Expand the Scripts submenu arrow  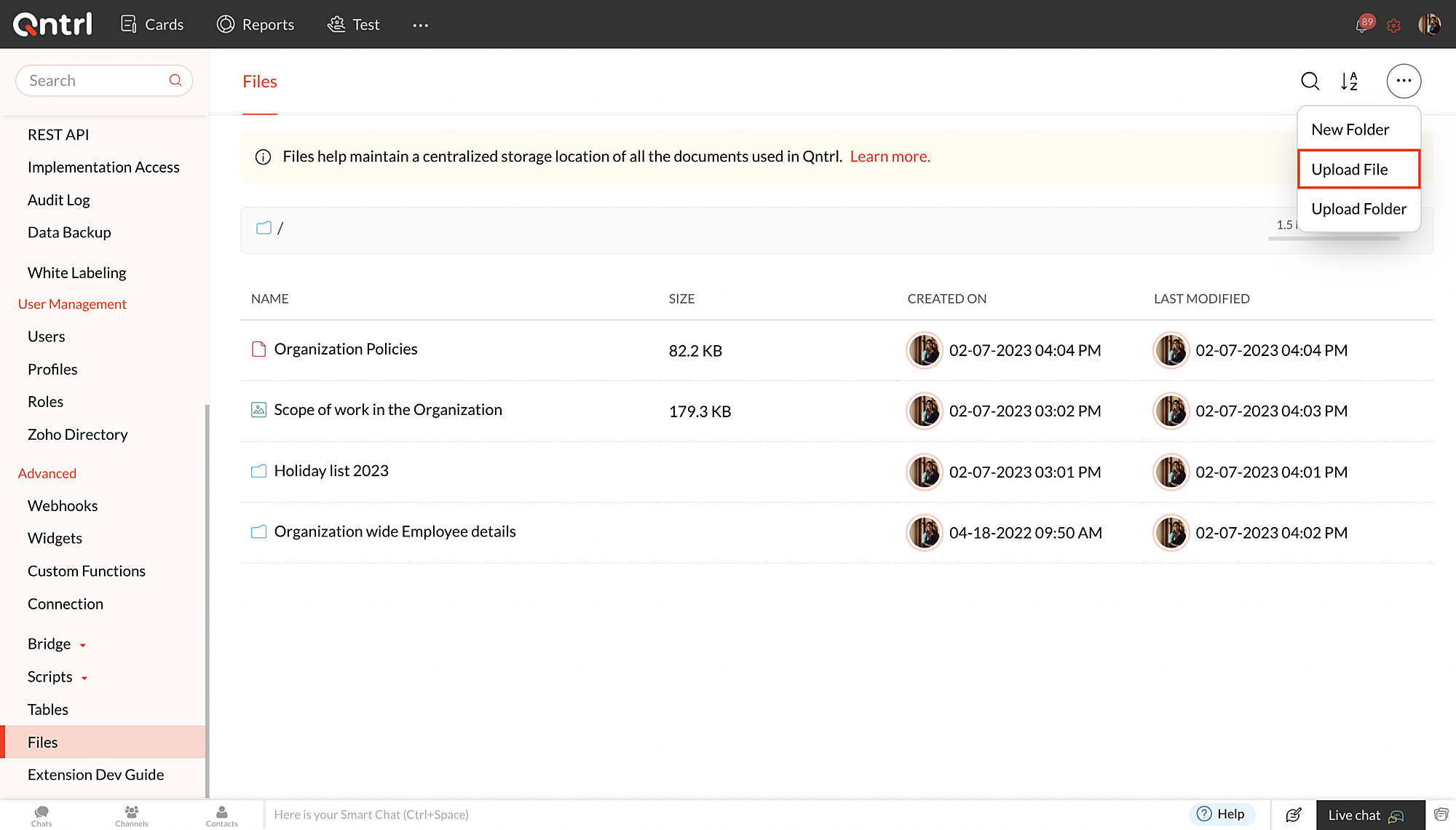pyautogui.click(x=84, y=678)
